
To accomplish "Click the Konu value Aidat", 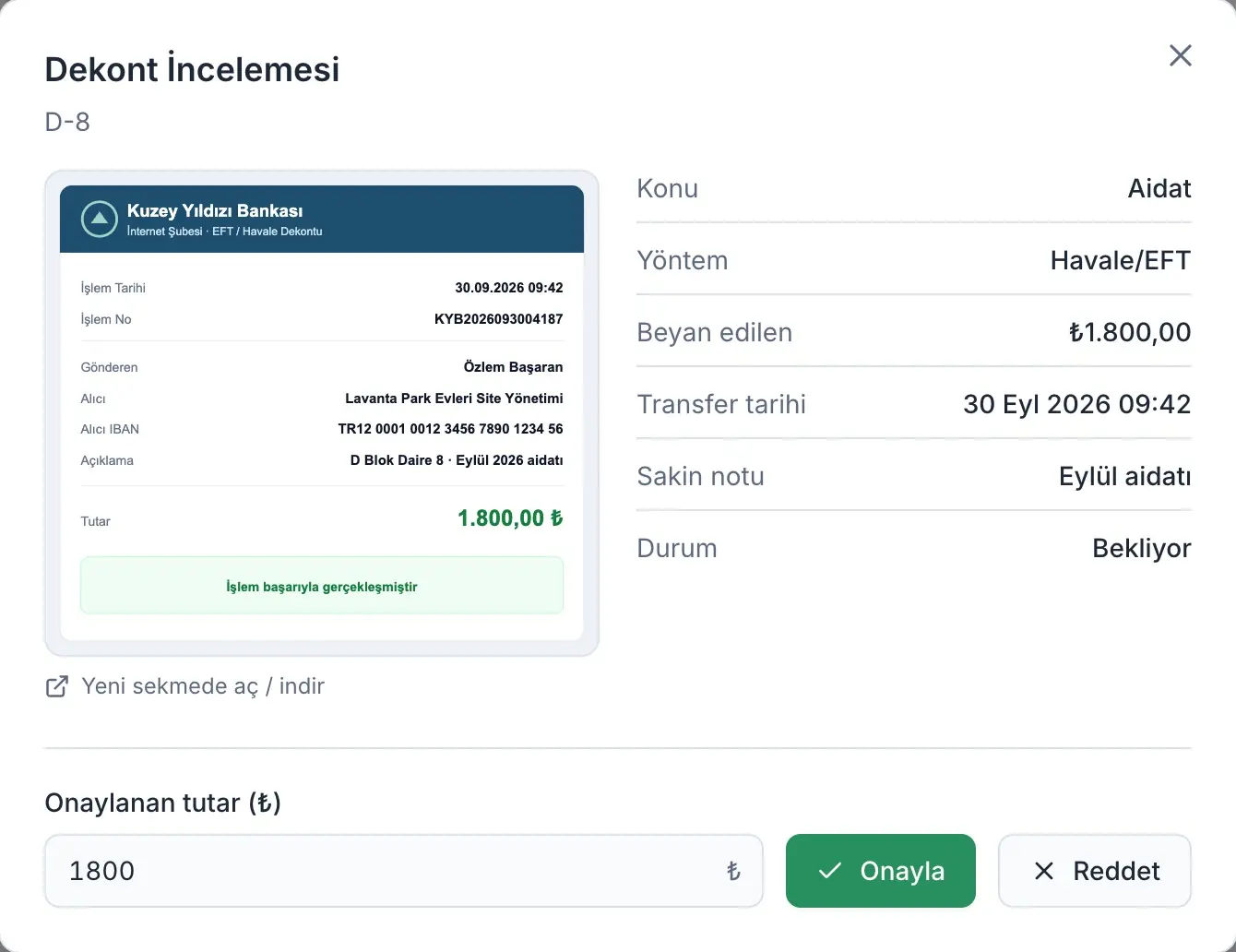I will click(x=1159, y=188).
